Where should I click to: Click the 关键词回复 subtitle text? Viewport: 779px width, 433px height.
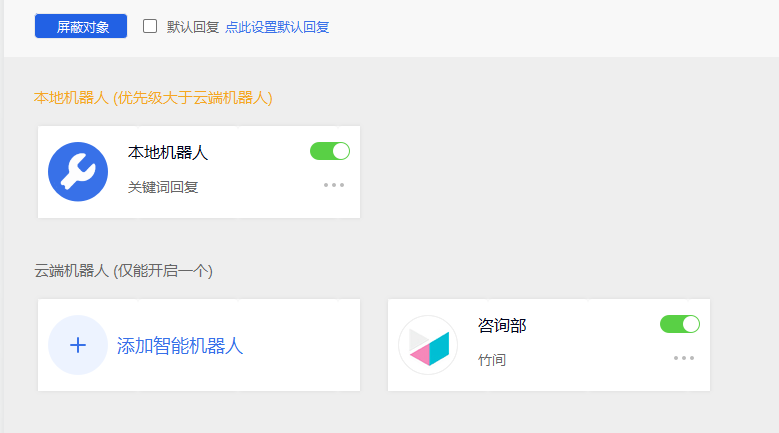[163, 187]
